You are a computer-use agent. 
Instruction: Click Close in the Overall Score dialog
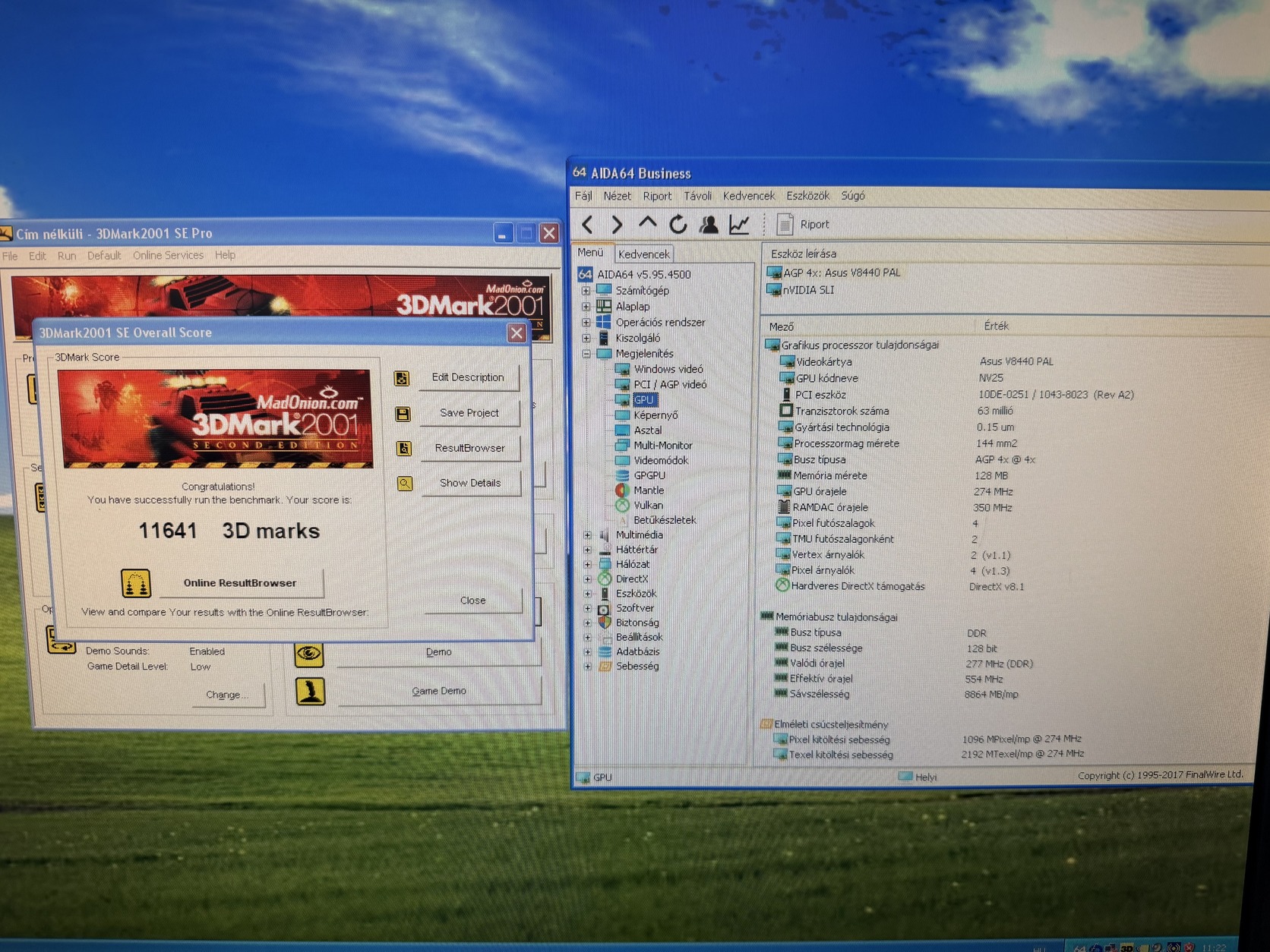[473, 601]
